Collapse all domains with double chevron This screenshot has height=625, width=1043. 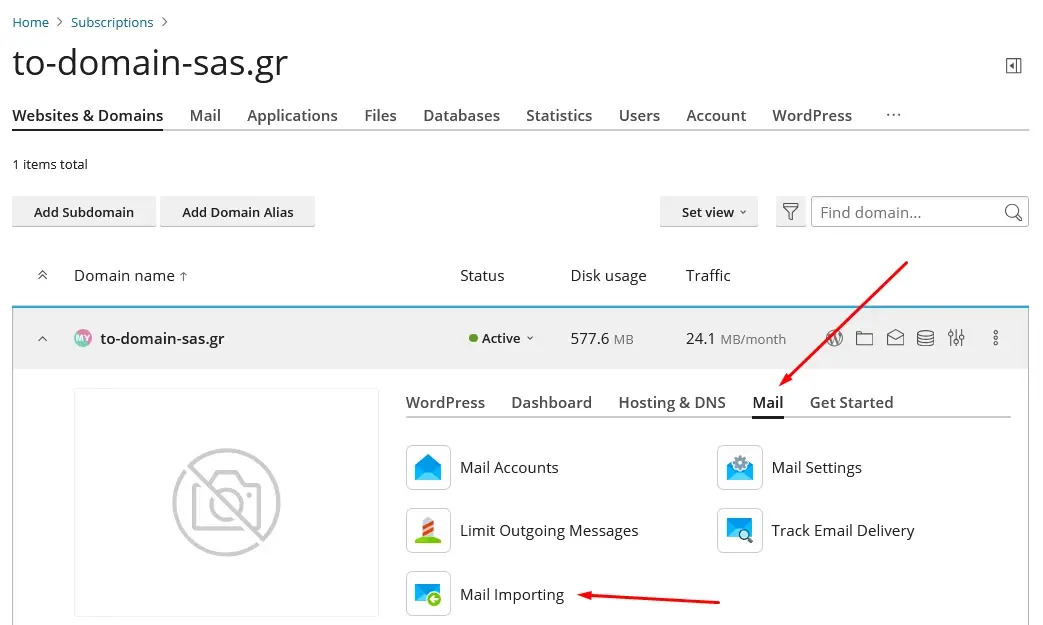(x=42, y=275)
